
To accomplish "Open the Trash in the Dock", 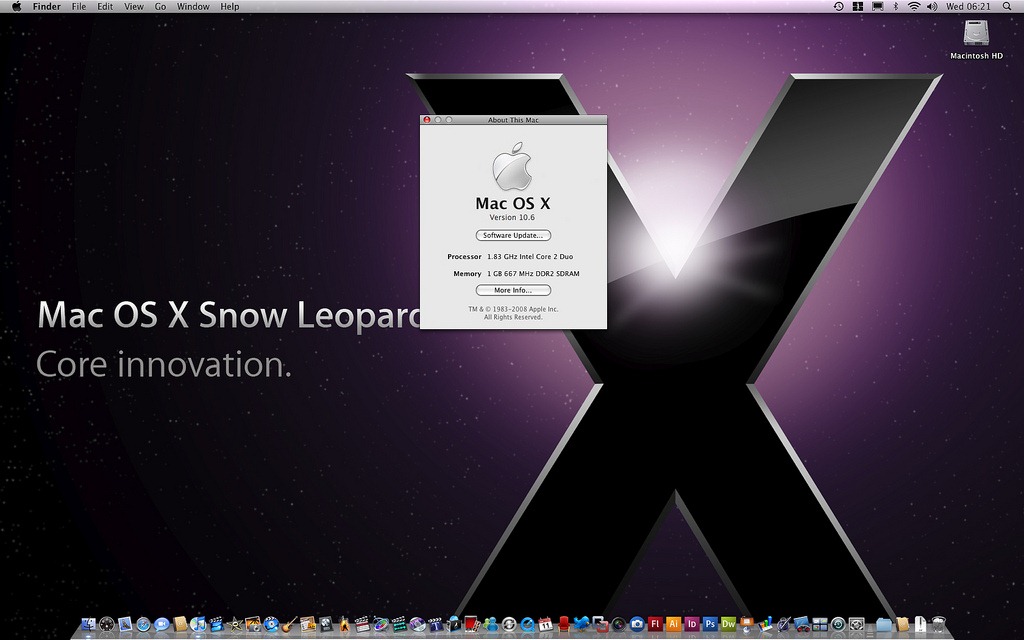I will pos(938,624).
